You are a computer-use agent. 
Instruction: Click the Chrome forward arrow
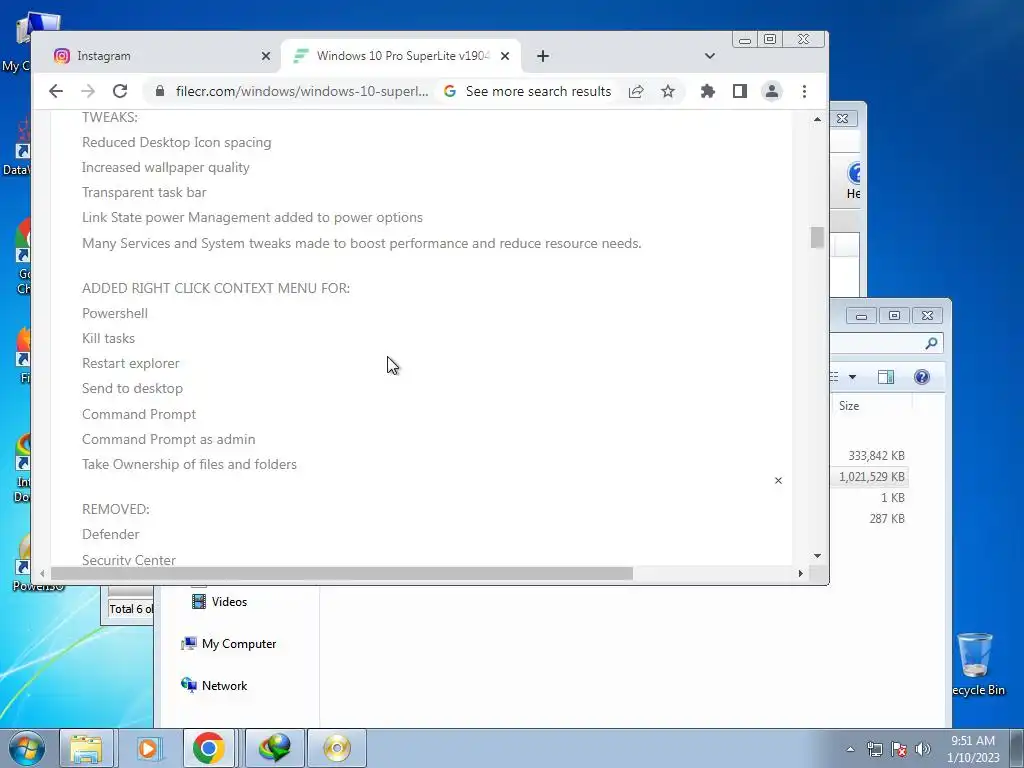click(x=88, y=91)
